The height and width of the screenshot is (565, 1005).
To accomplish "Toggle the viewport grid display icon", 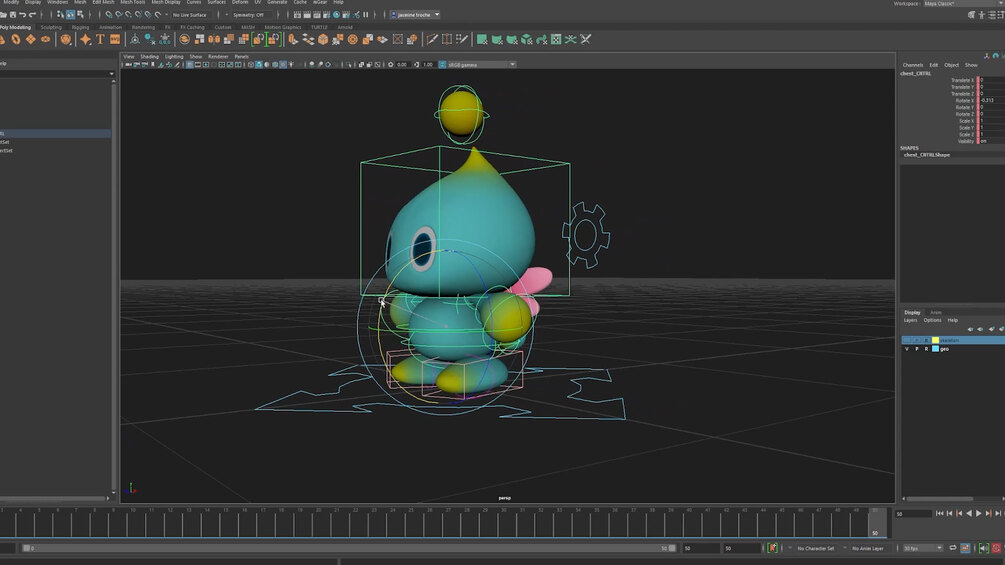I will coord(189,65).
